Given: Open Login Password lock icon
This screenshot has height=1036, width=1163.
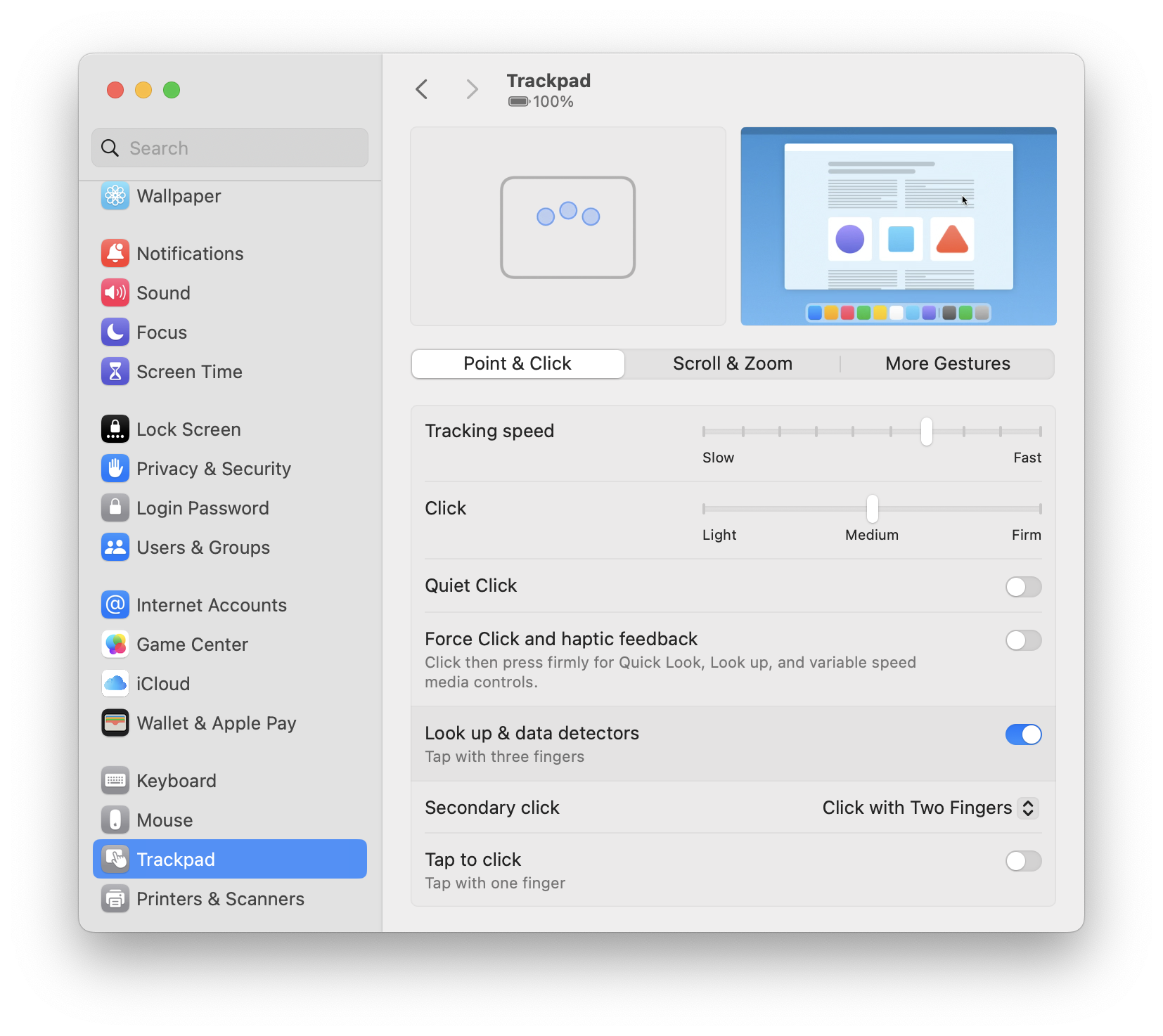Looking at the screenshot, I should pos(115,508).
